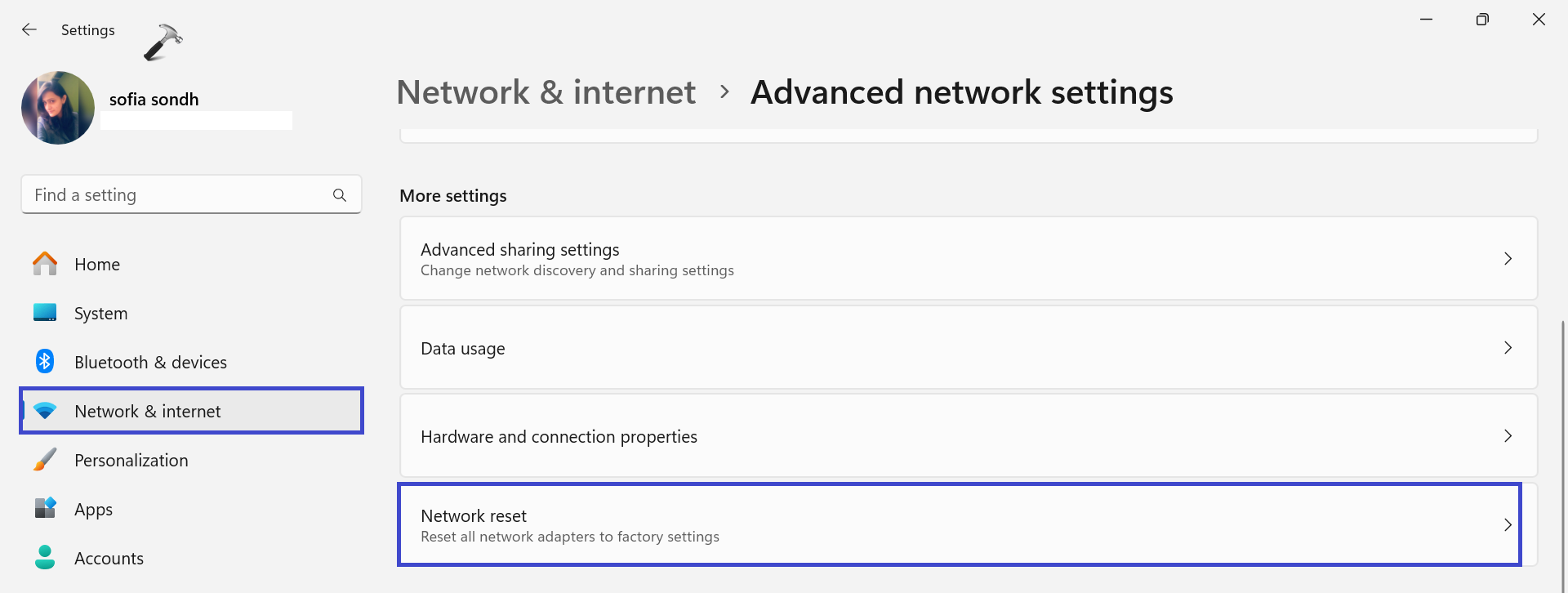1568x593 pixels.
Task: Click the Home icon in sidebar
Action: point(45,264)
